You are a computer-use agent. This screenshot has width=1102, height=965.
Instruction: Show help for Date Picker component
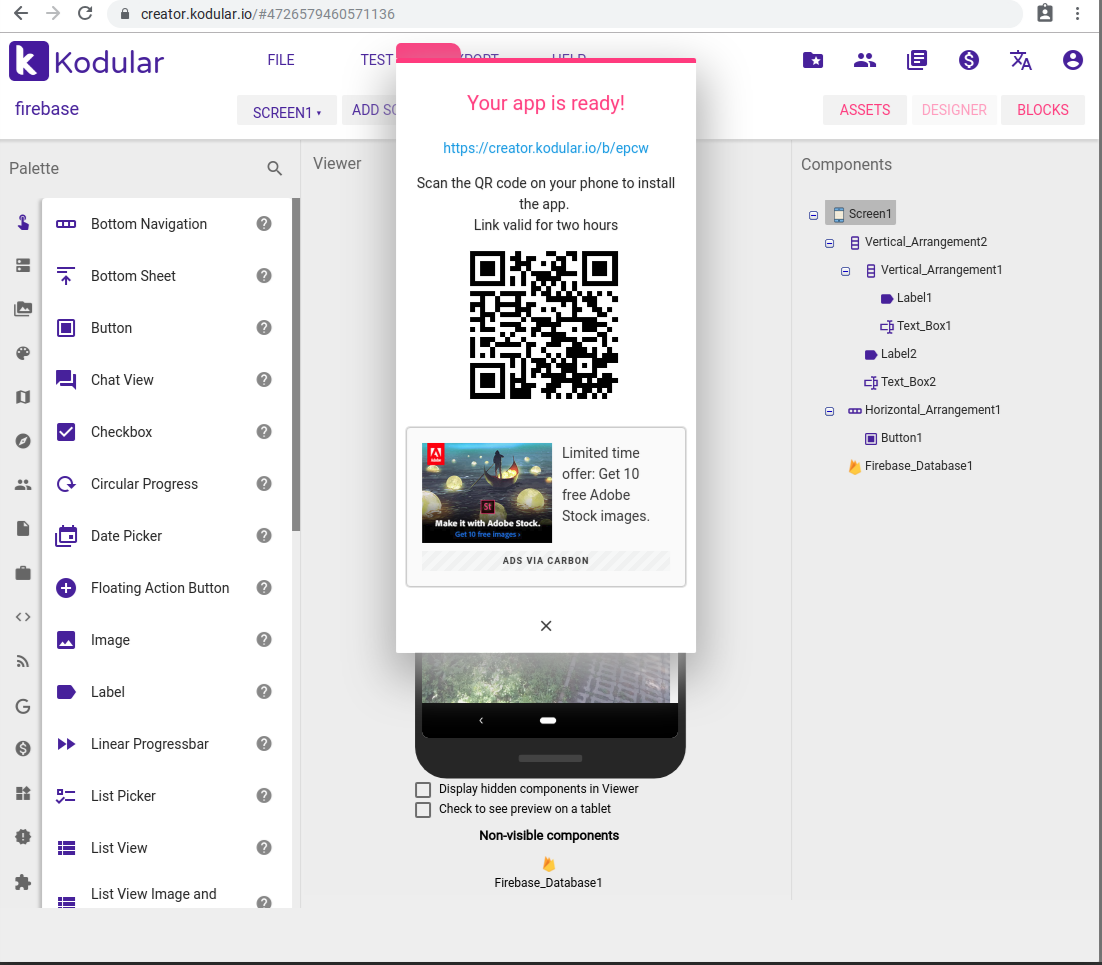(x=264, y=536)
